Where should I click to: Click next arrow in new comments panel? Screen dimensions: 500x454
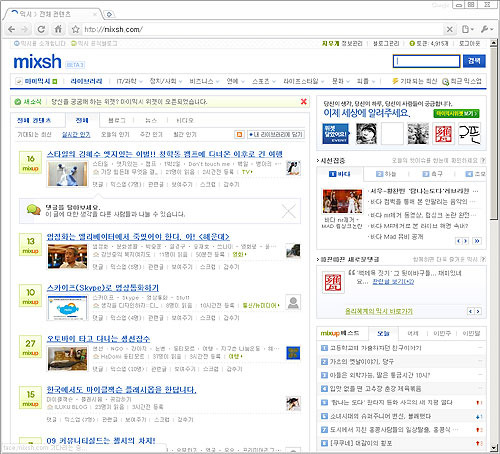pos(478,311)
